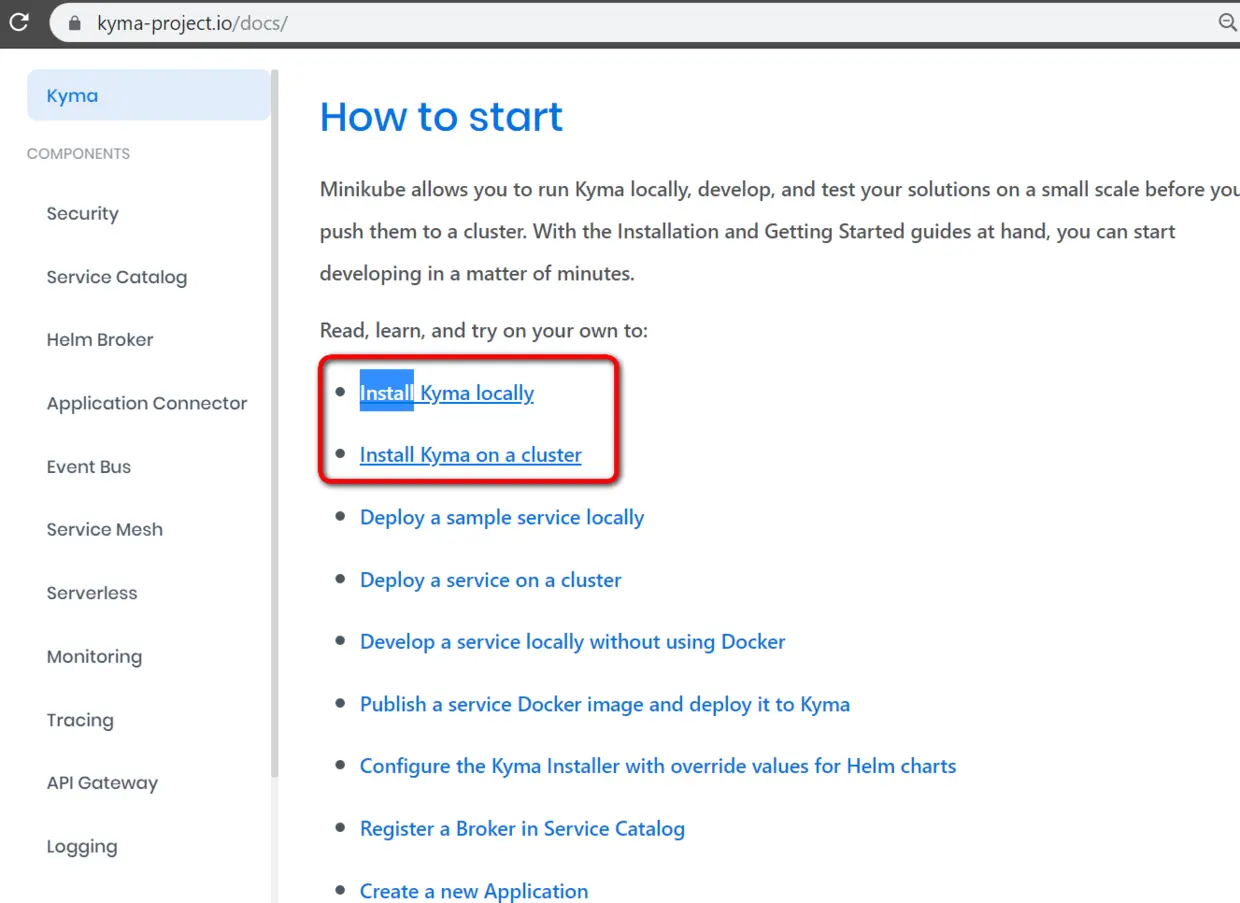
Task: Open Deploy a sample service locally link
Action: (502, 518)
